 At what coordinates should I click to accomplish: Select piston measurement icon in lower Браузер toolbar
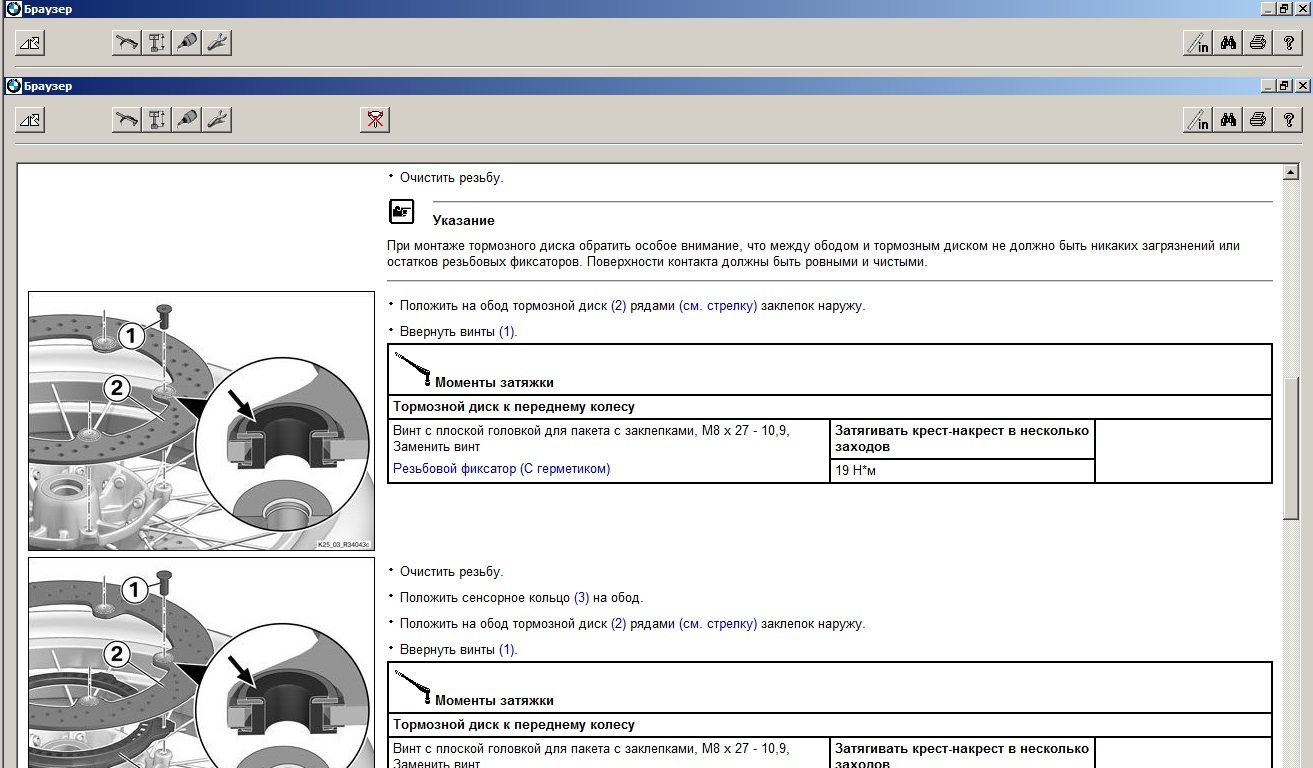(156, 120)
